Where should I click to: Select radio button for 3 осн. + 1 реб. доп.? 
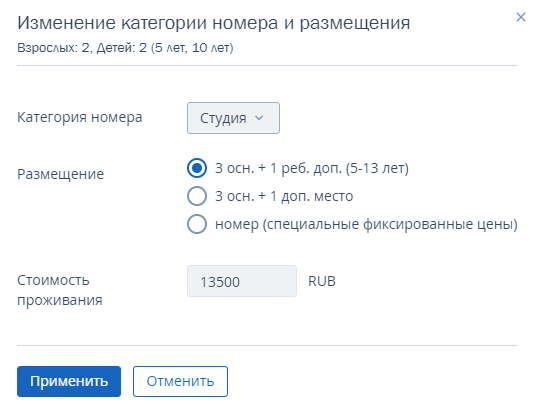197,168
